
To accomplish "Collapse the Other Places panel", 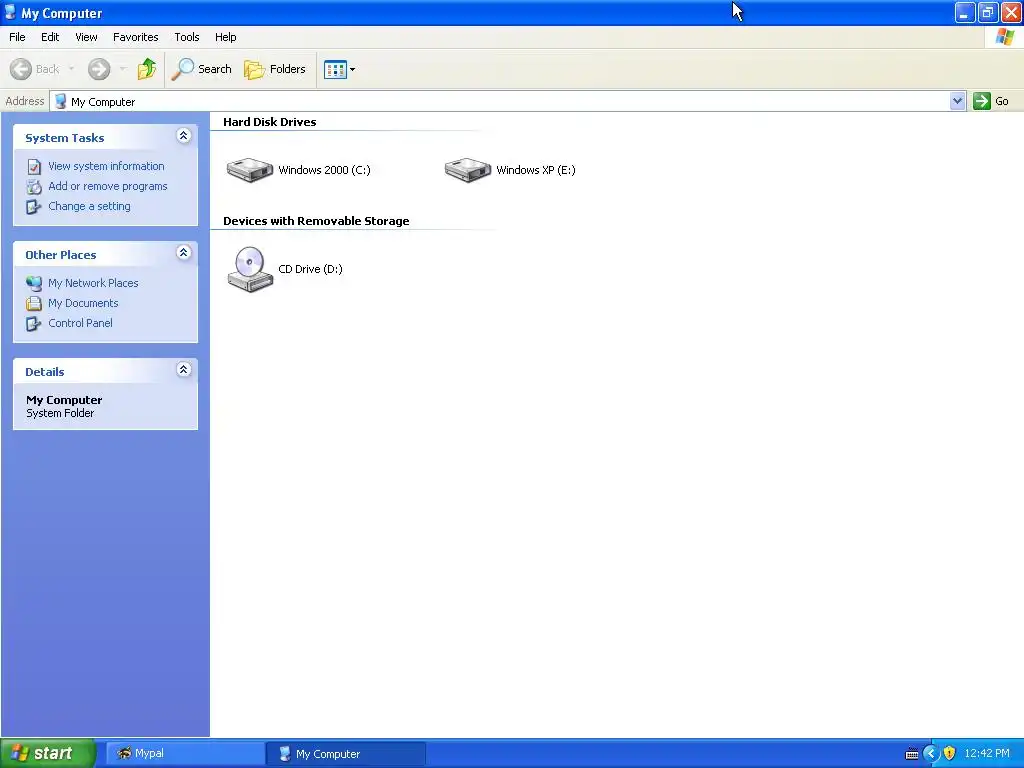I will tap(184, 252).
